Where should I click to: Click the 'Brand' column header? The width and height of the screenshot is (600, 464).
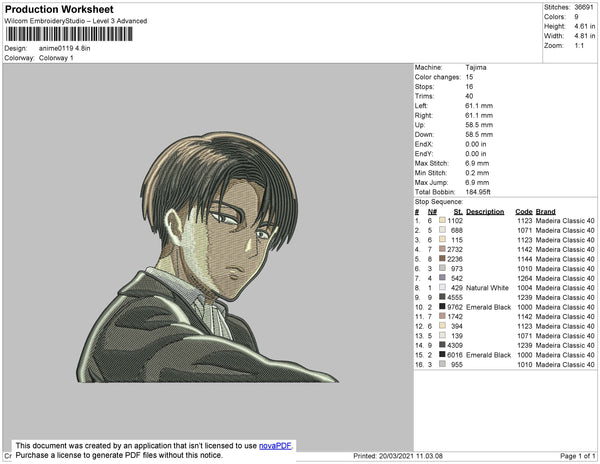click(546, 212)
